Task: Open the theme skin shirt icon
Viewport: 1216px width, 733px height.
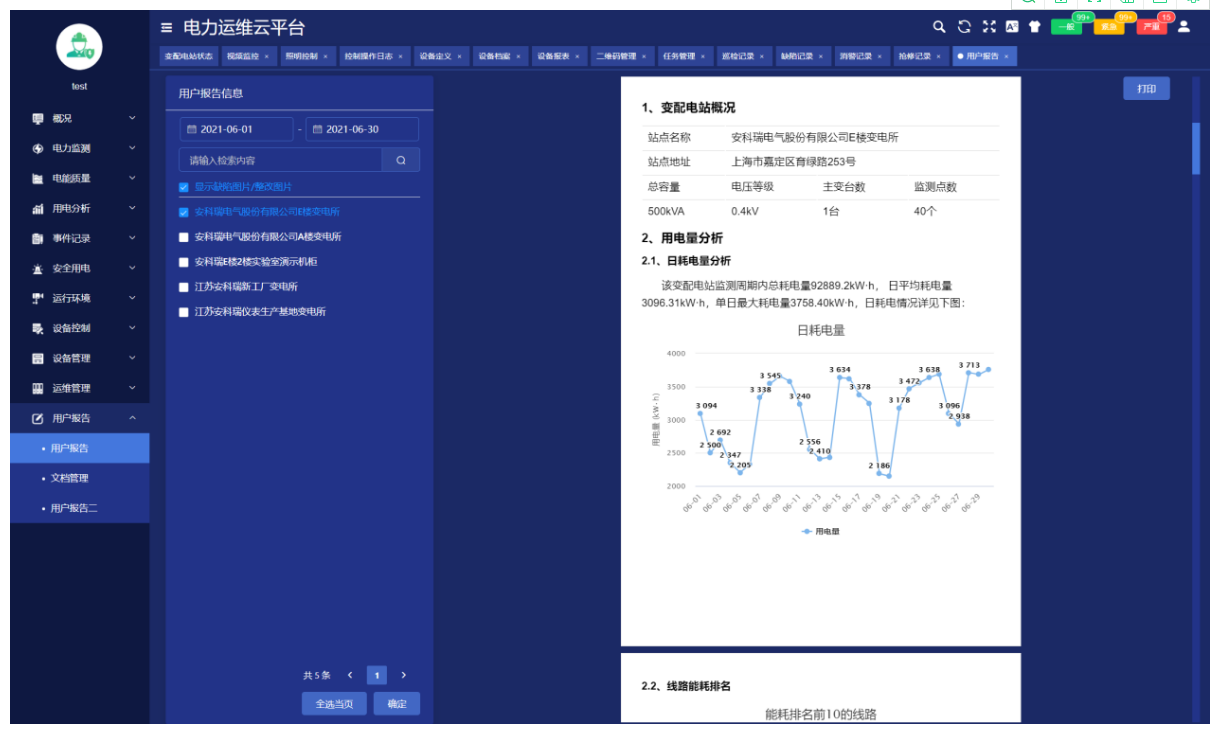Action: coord(1035,27)
